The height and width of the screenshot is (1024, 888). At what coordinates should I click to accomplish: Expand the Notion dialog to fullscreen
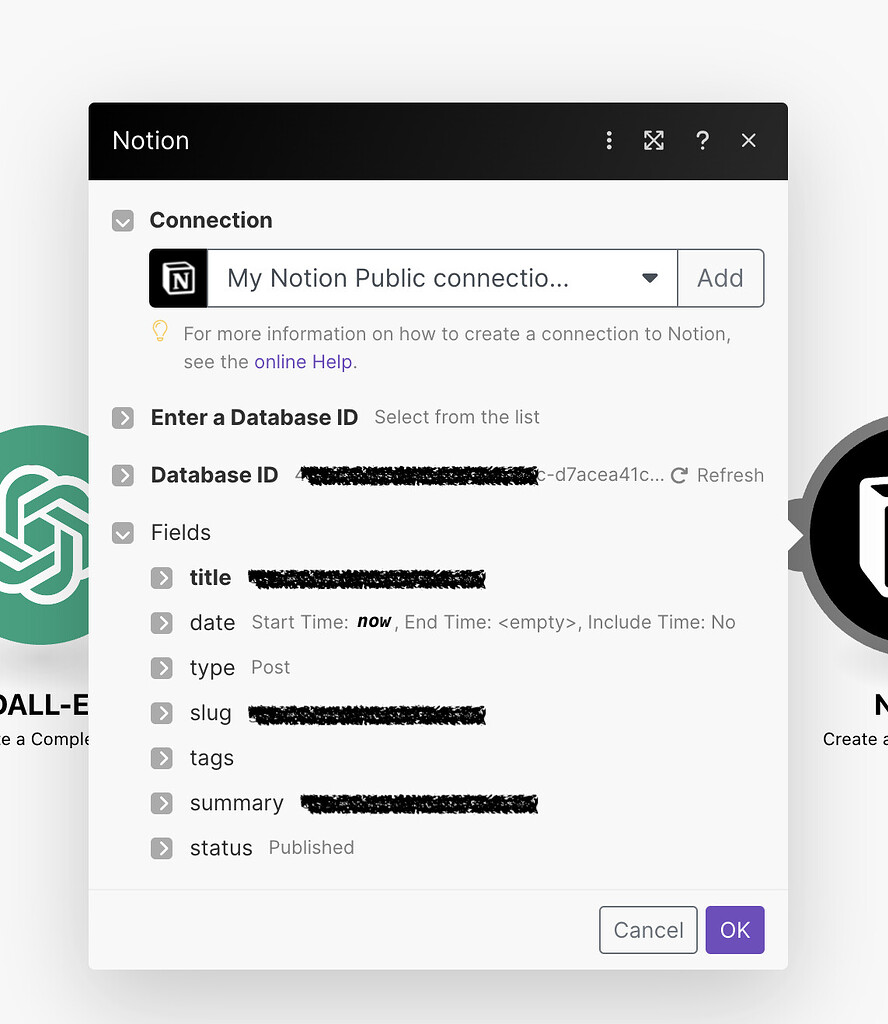(654, 140)
